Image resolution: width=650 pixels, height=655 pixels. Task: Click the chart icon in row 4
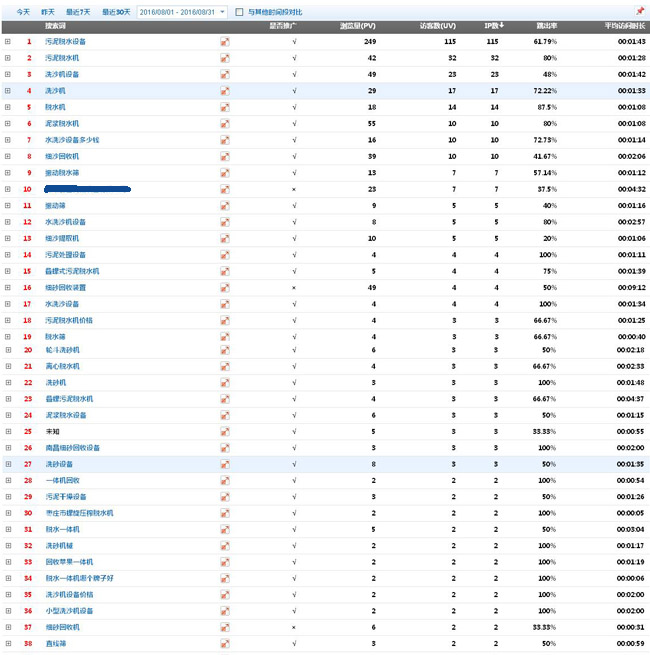[225, 91]
